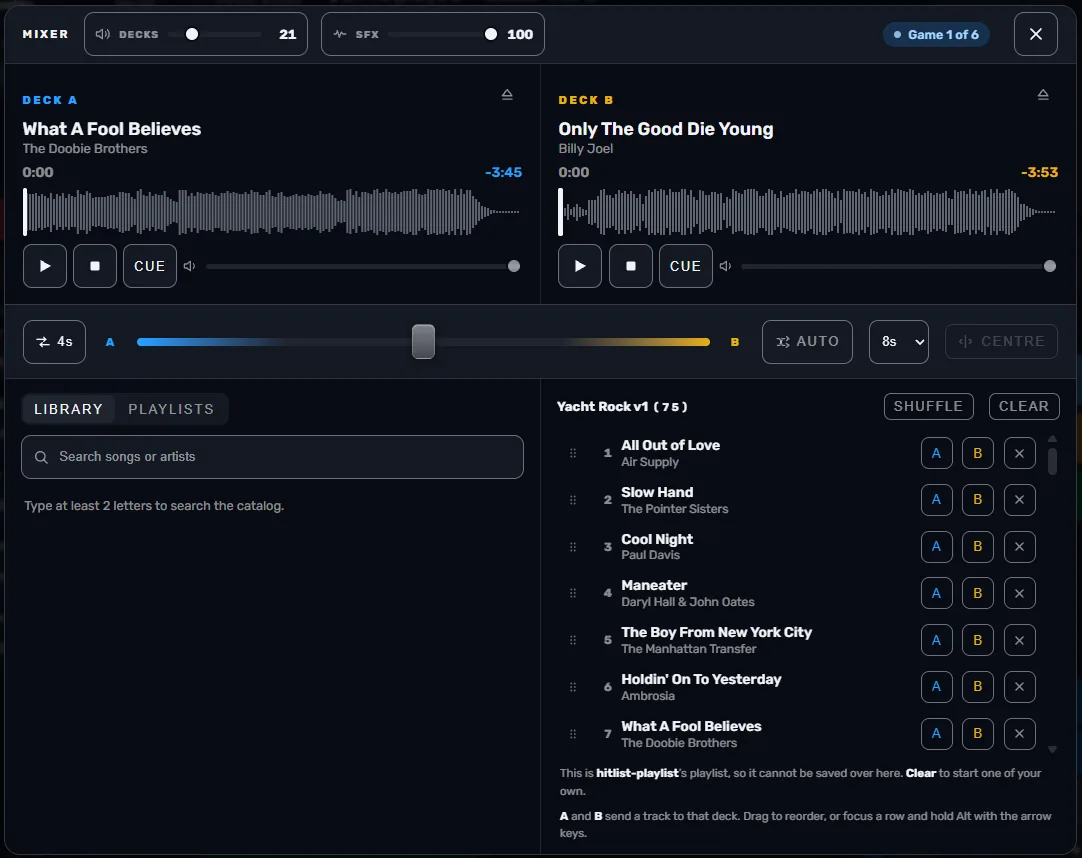Image resolution: width=1082 pixels, height=858 pixels.
Task: Send The Boy From New York City to deck A
Action: pos(936,641)
